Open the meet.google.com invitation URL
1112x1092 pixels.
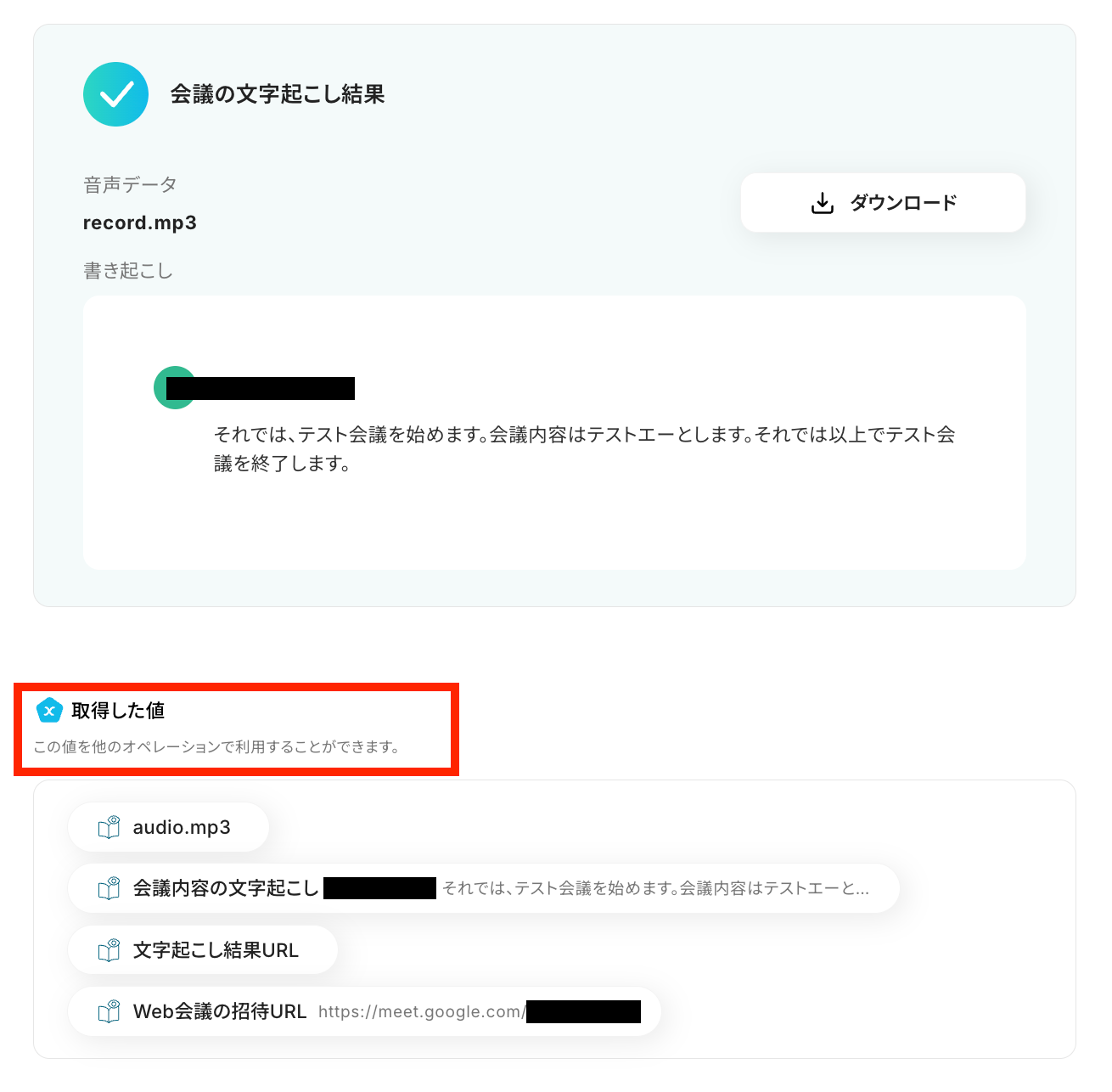pos(480,1011)
